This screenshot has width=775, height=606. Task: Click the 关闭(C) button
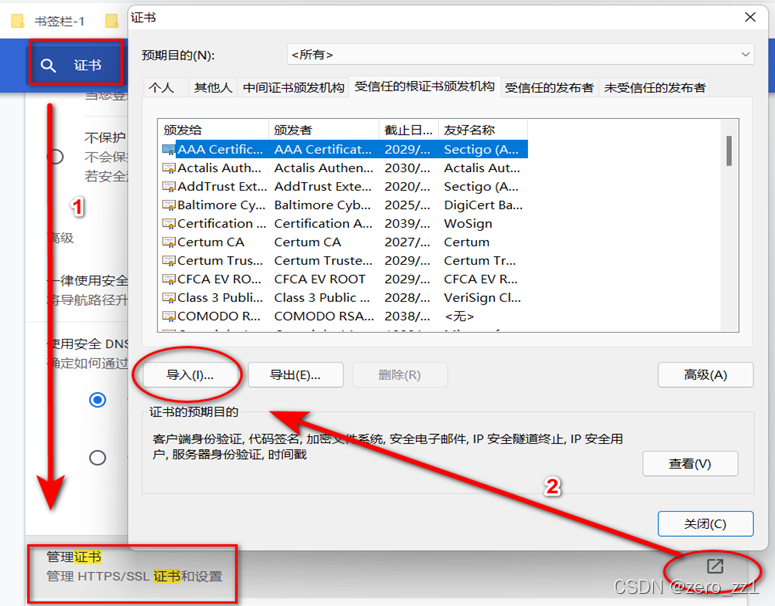pyautogui.click(x=705, y=524)
